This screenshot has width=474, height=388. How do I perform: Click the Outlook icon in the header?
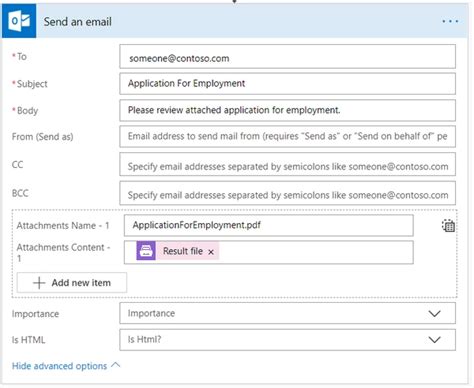coord(19,21)
